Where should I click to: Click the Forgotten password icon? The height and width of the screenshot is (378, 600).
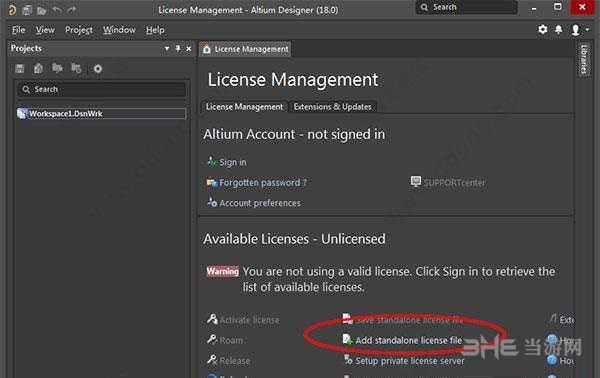212,182
